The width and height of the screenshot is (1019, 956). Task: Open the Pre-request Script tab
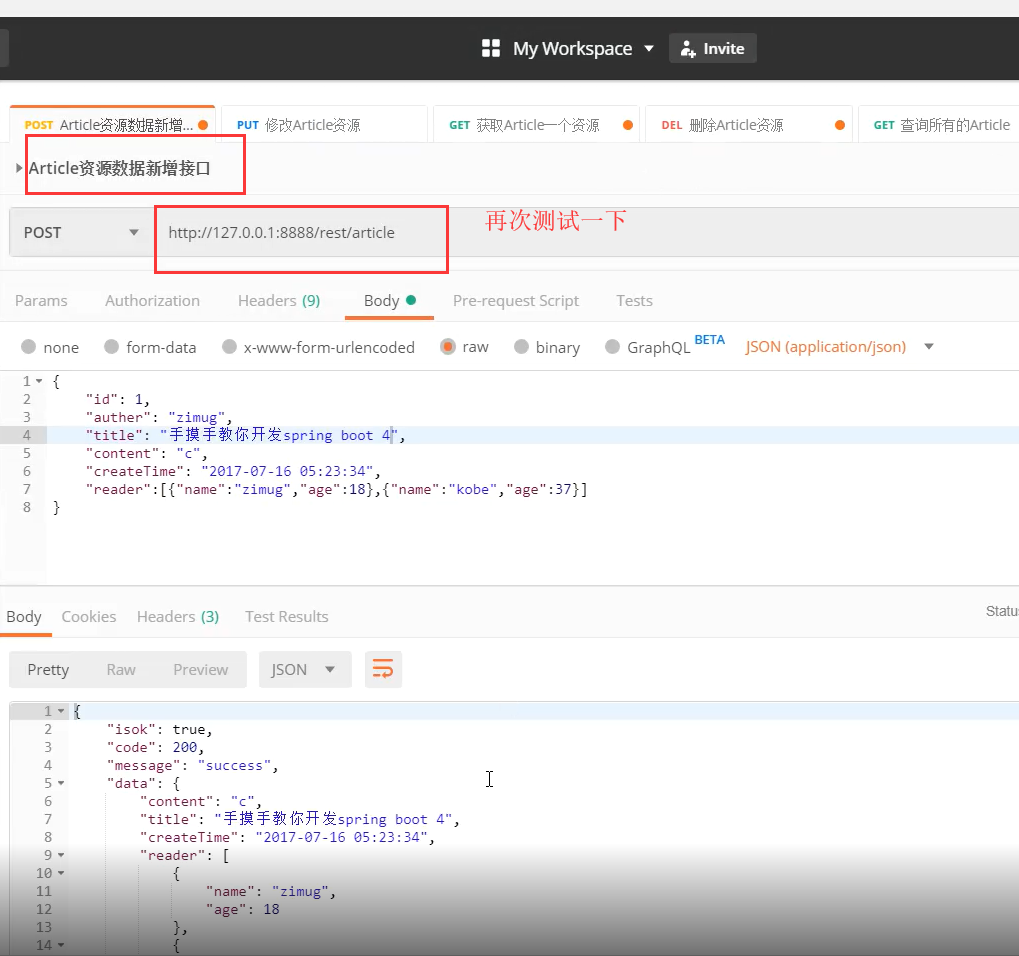click(515, 301)
